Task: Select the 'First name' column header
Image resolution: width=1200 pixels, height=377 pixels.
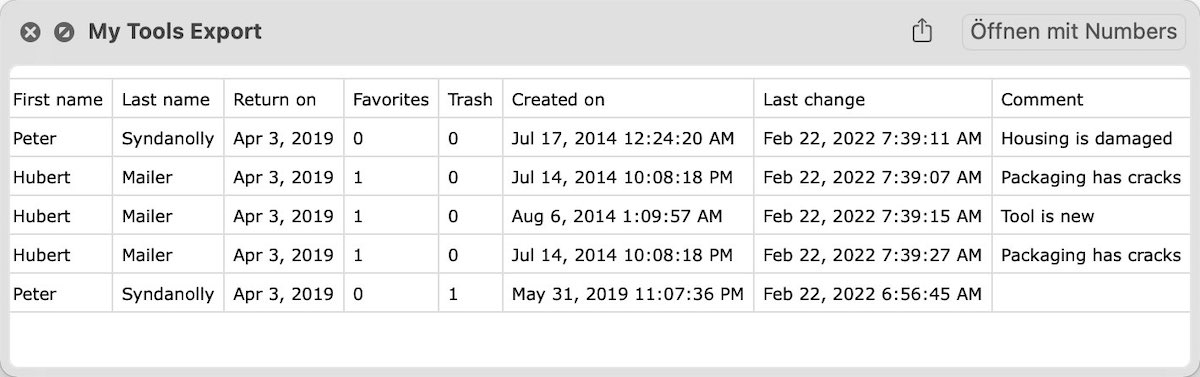Action: click(60, 99)
